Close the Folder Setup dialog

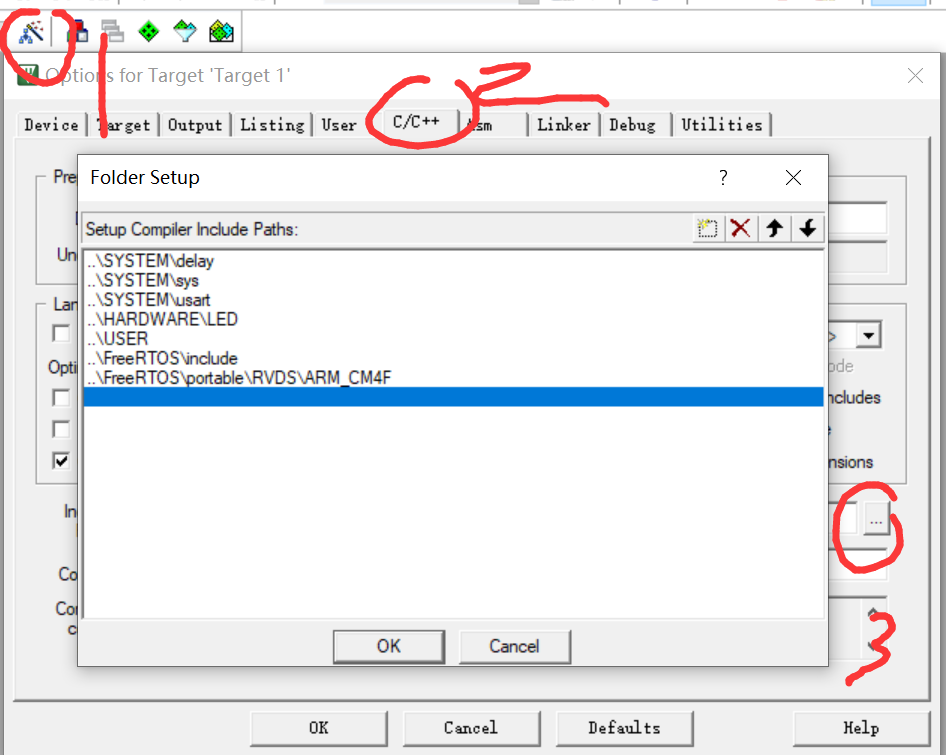[793, 177]
